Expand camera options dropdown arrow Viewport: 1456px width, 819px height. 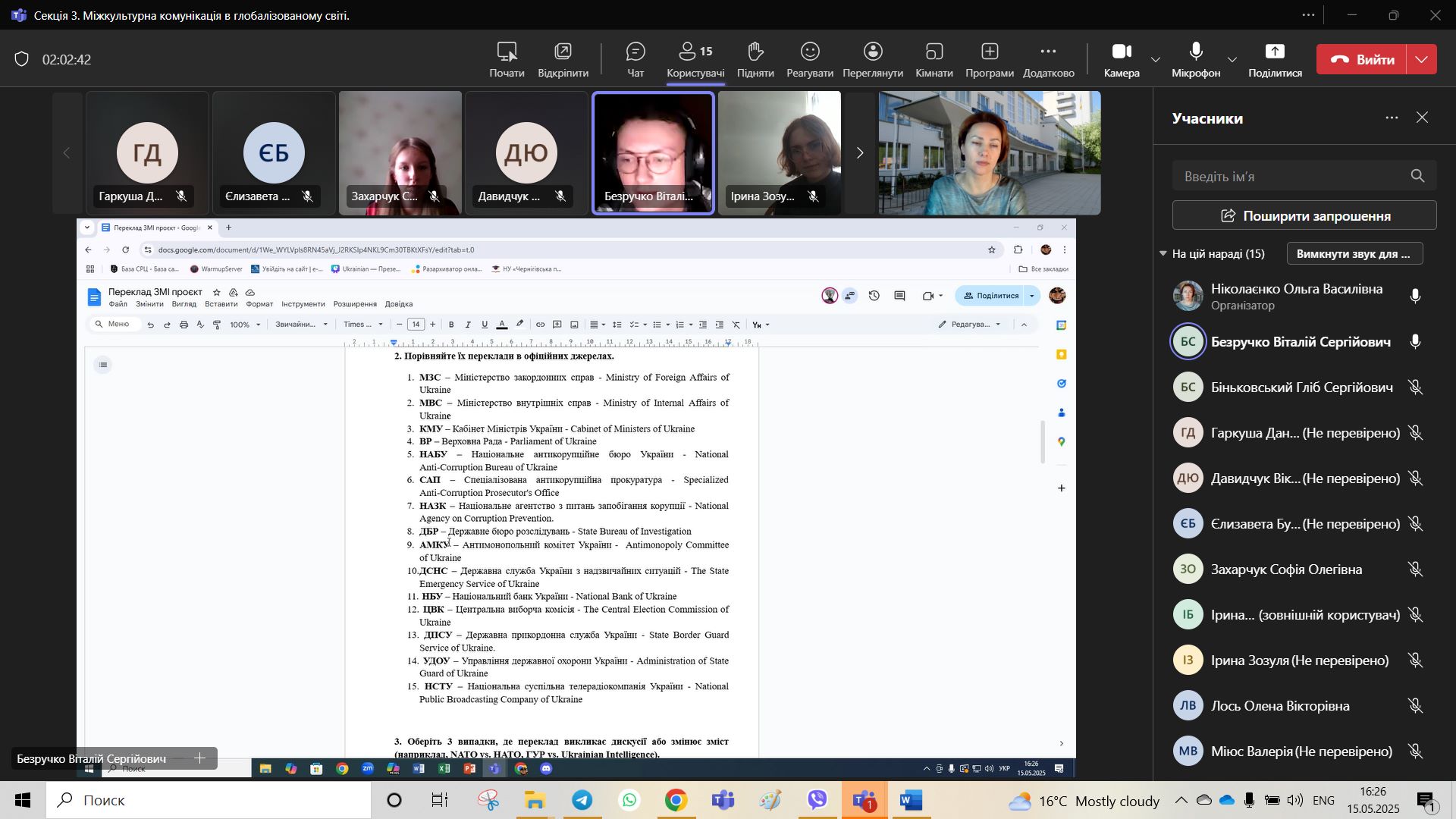1156,60
